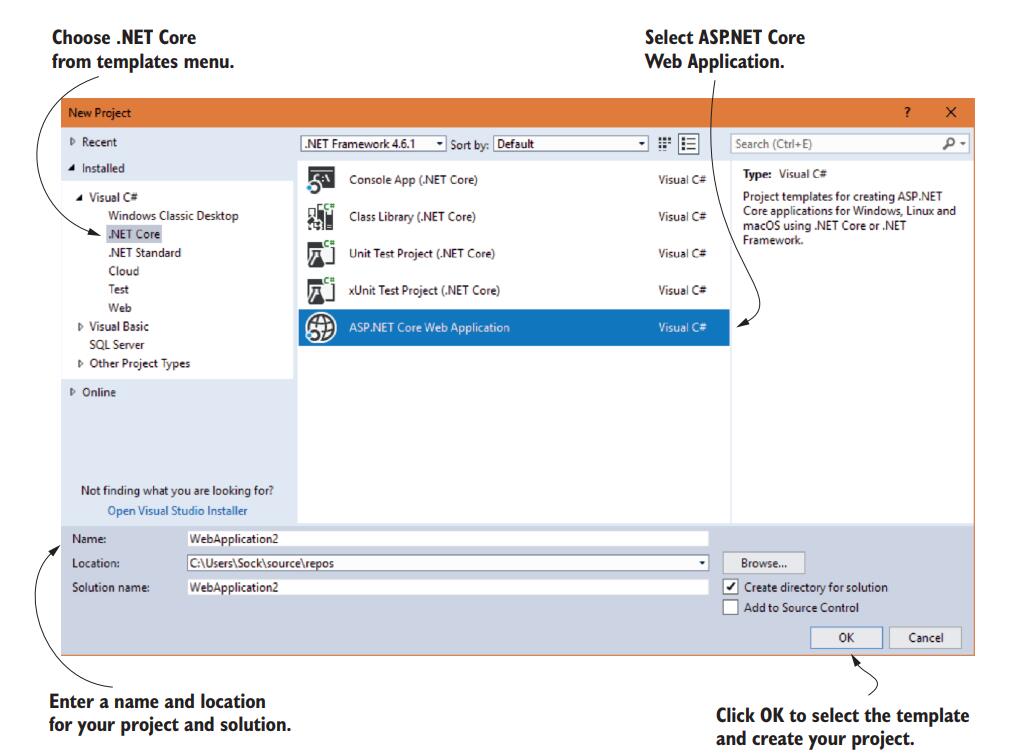Collapse the Installed section
This screenshot has width=1021, height=756.
(x=72, y=168)
